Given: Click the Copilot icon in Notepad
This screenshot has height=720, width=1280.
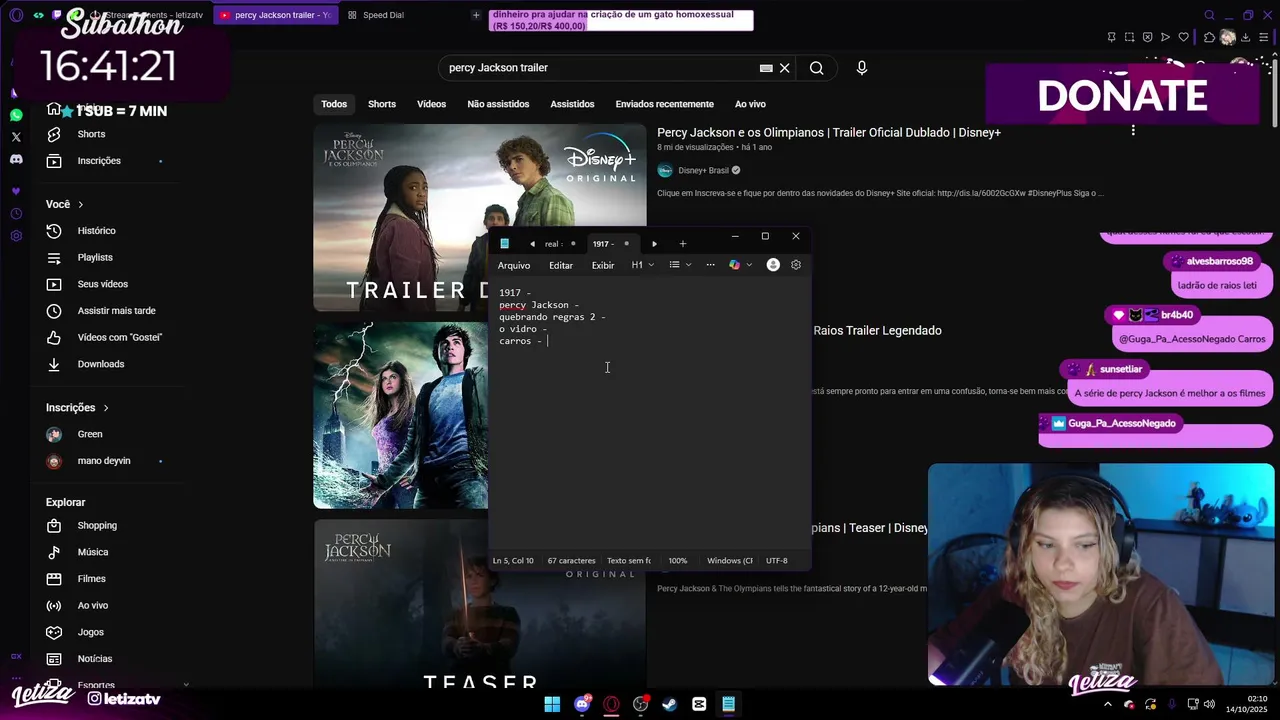Looking at the screenshot, I should click(735, 265).
